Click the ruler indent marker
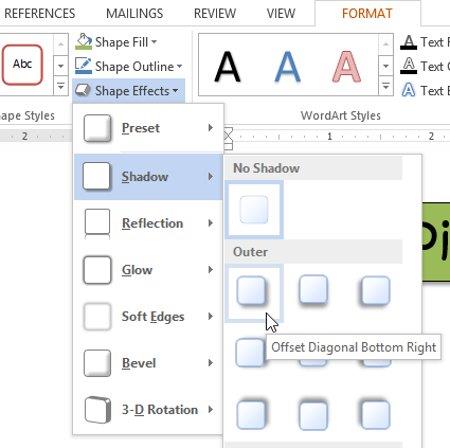This screenshot has width=450, height=448. [x=228, y=139]
